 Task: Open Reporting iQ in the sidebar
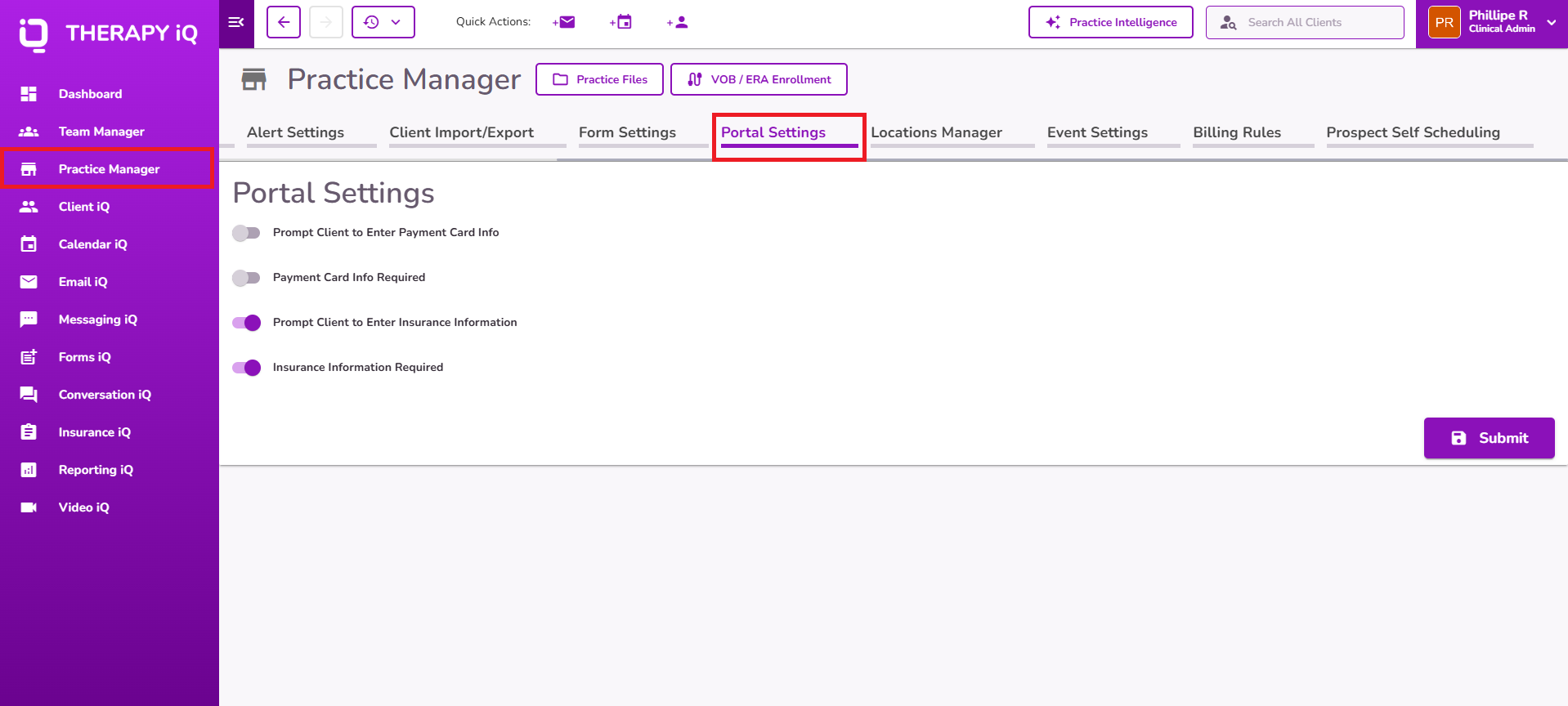point(110,470)
